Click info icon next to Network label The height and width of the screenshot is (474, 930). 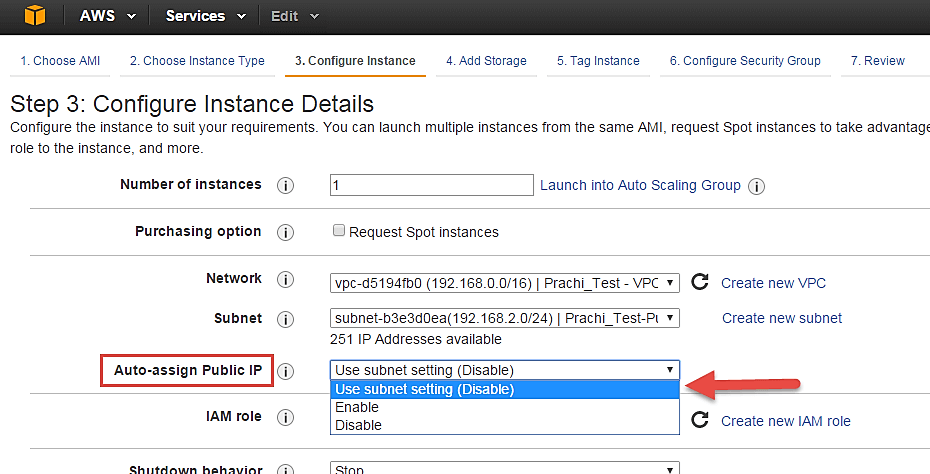tap(285, 280)
